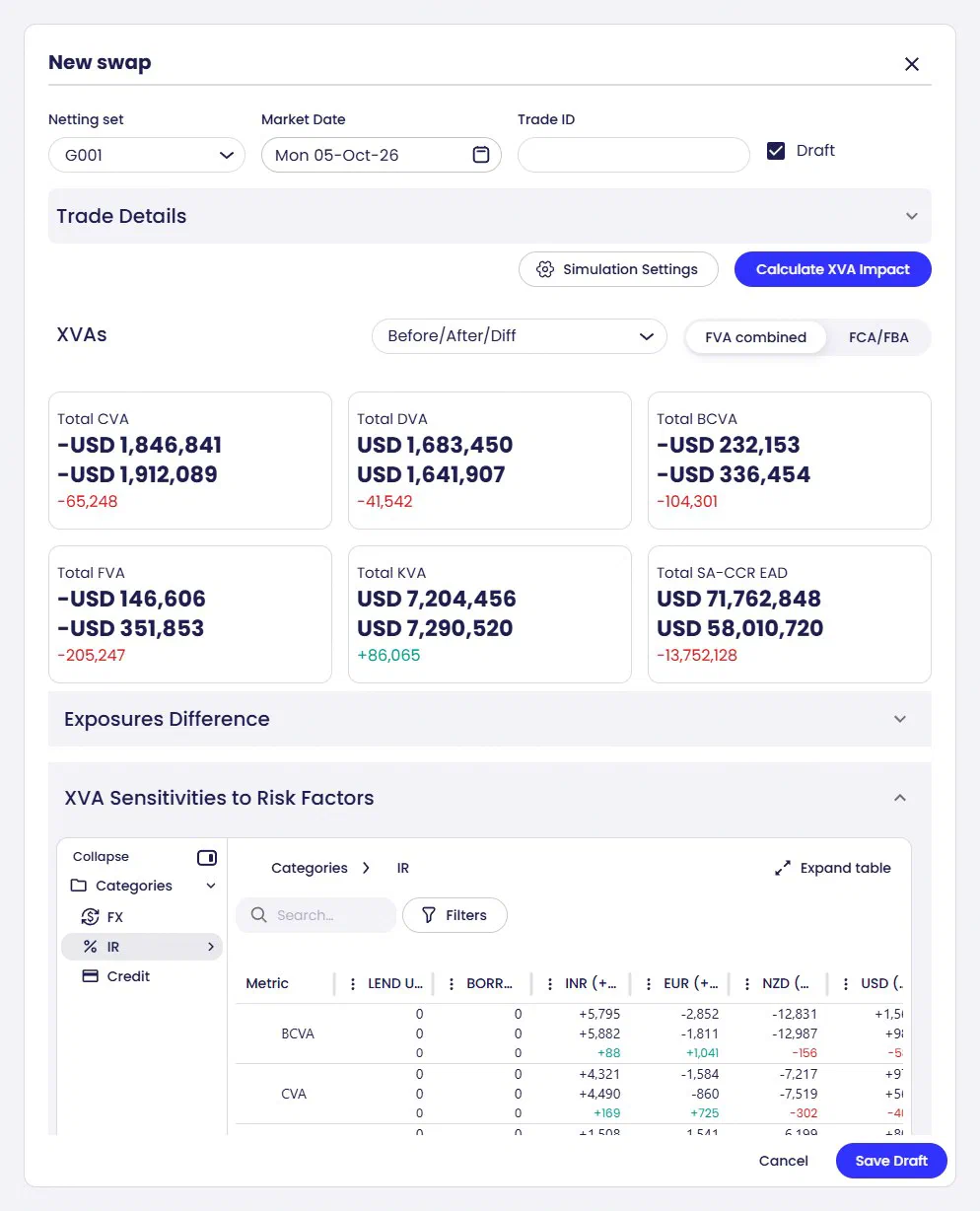This screenshot has width=980, height=1211.
Task: Expand the Exposures Difference section
Action: [490, 719]
